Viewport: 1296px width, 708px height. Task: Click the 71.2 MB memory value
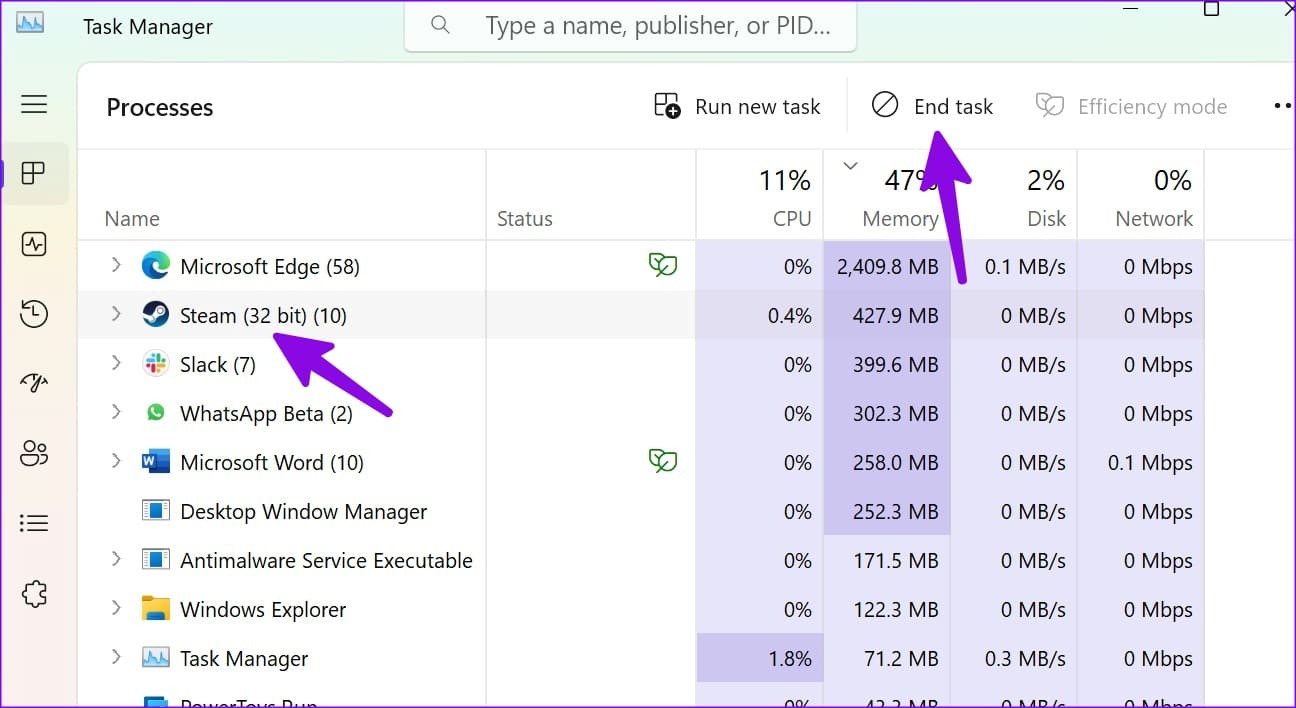903,659
